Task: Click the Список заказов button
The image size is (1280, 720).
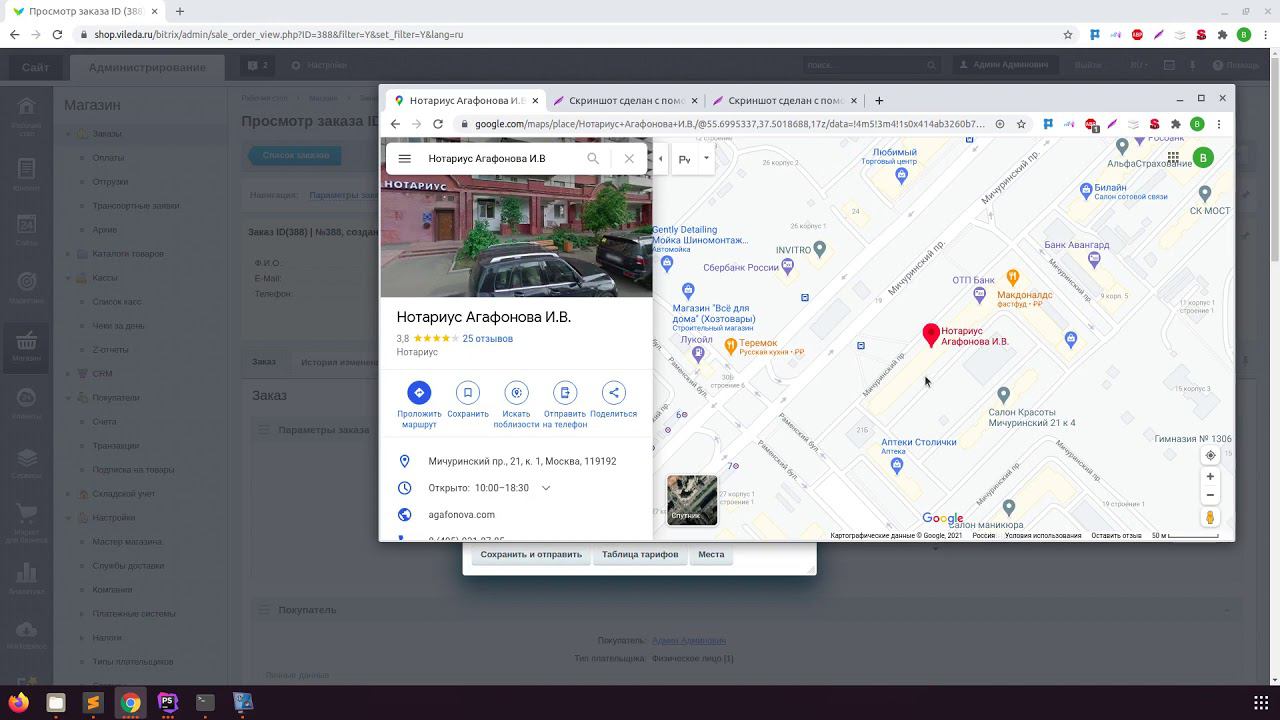Action: [296, 155]
